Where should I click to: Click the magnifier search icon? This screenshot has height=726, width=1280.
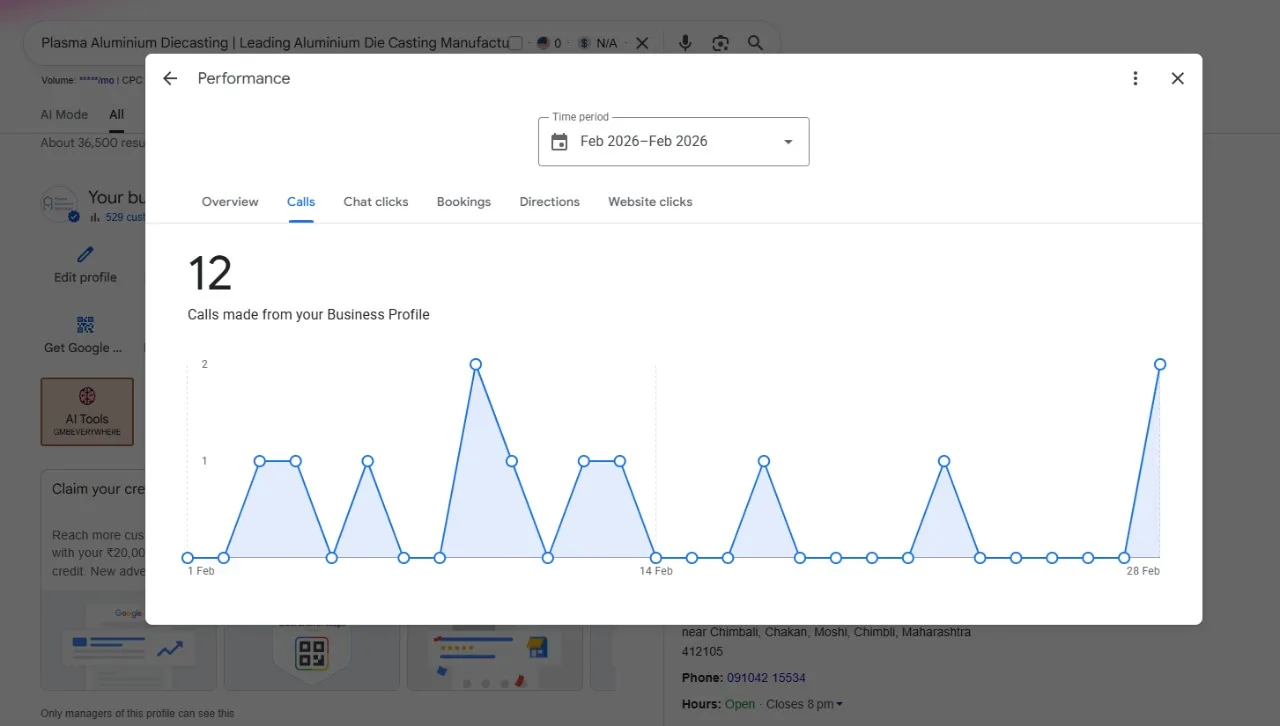pyautogui.click(x=756, y=43)
